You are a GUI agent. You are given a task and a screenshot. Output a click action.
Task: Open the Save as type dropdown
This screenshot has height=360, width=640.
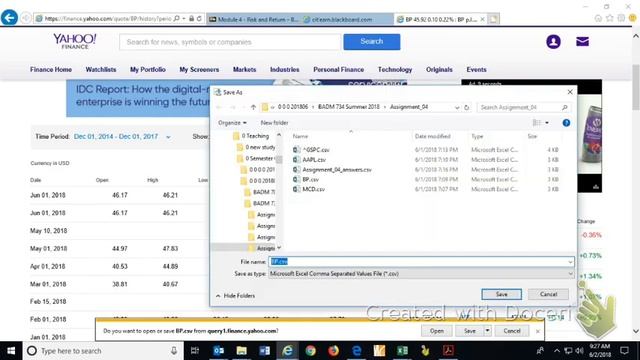pyautogui.click(x=570, y=274)
